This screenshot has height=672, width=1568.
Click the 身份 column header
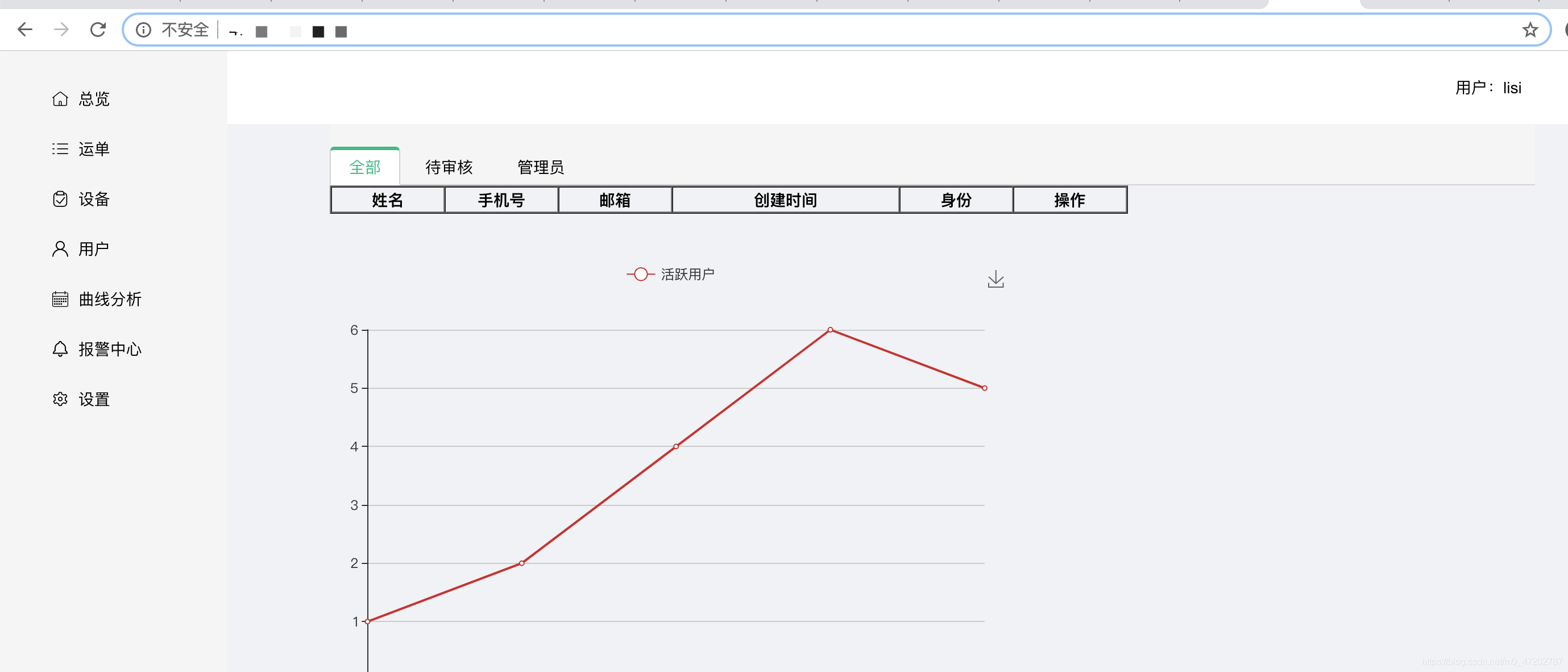coord(956,200)
